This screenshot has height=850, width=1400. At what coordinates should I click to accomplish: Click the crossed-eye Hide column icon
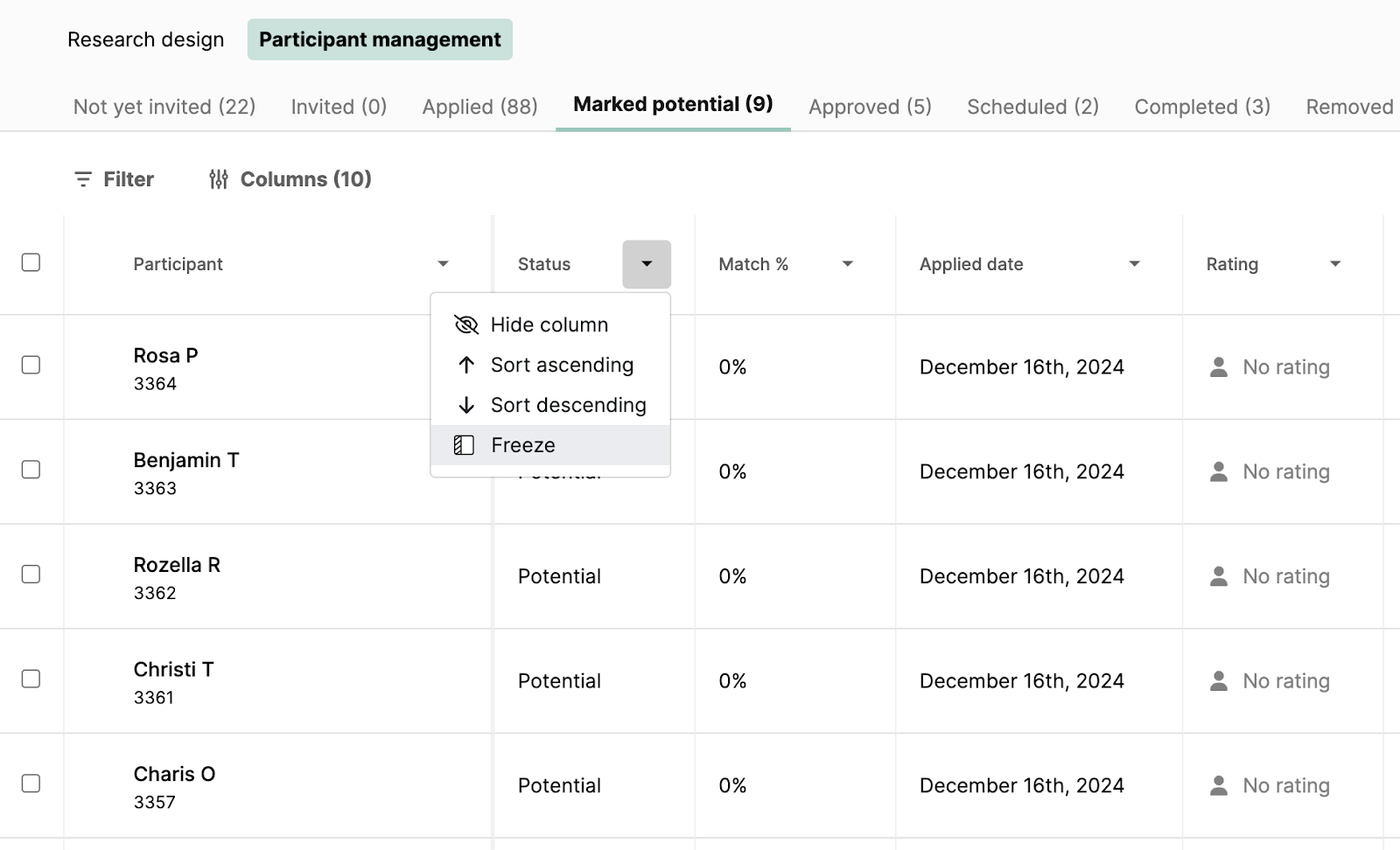(x=466, y=325)
